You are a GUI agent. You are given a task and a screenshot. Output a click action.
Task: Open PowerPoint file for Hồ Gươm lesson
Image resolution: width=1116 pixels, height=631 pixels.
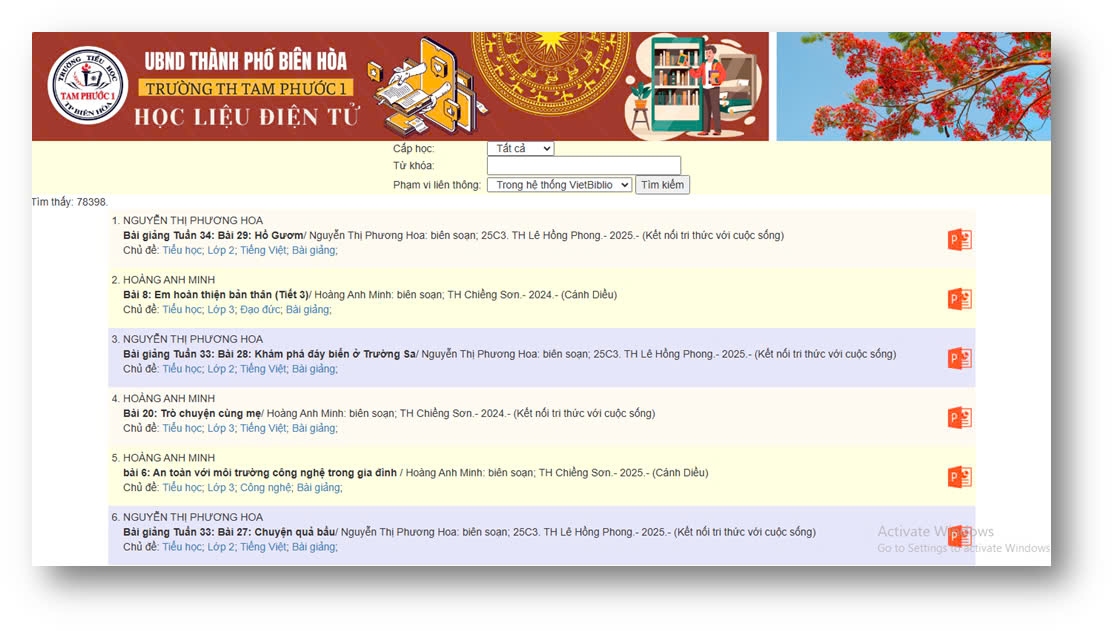(959, 240)
